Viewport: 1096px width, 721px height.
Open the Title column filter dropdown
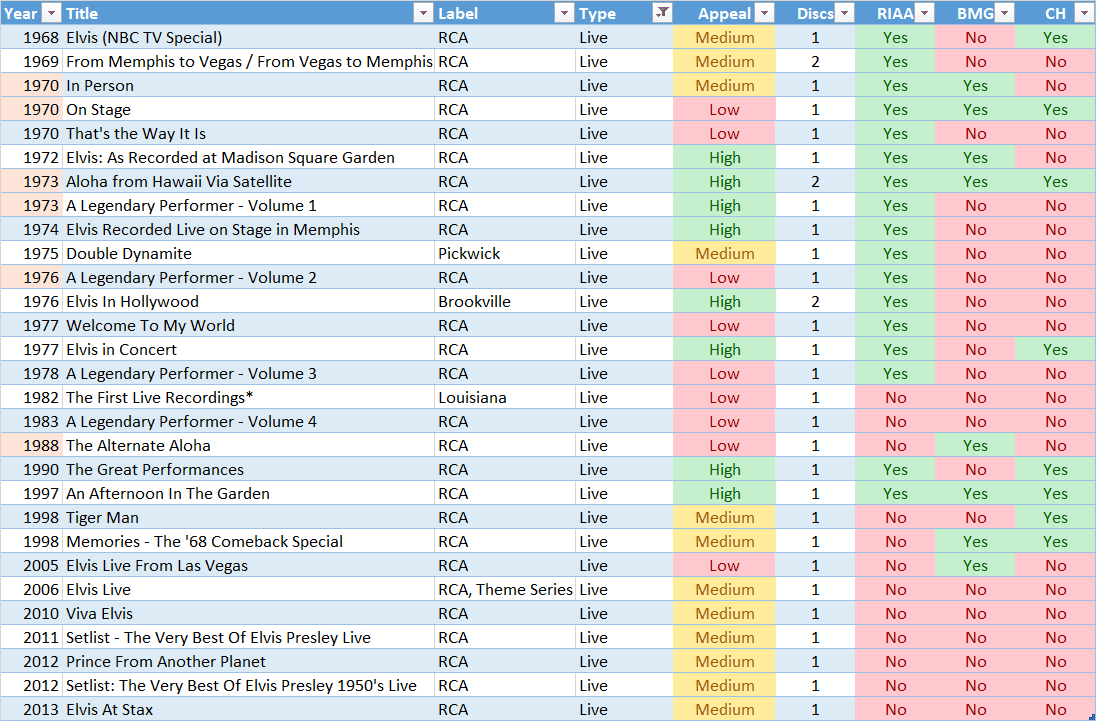tap(423, 13)
